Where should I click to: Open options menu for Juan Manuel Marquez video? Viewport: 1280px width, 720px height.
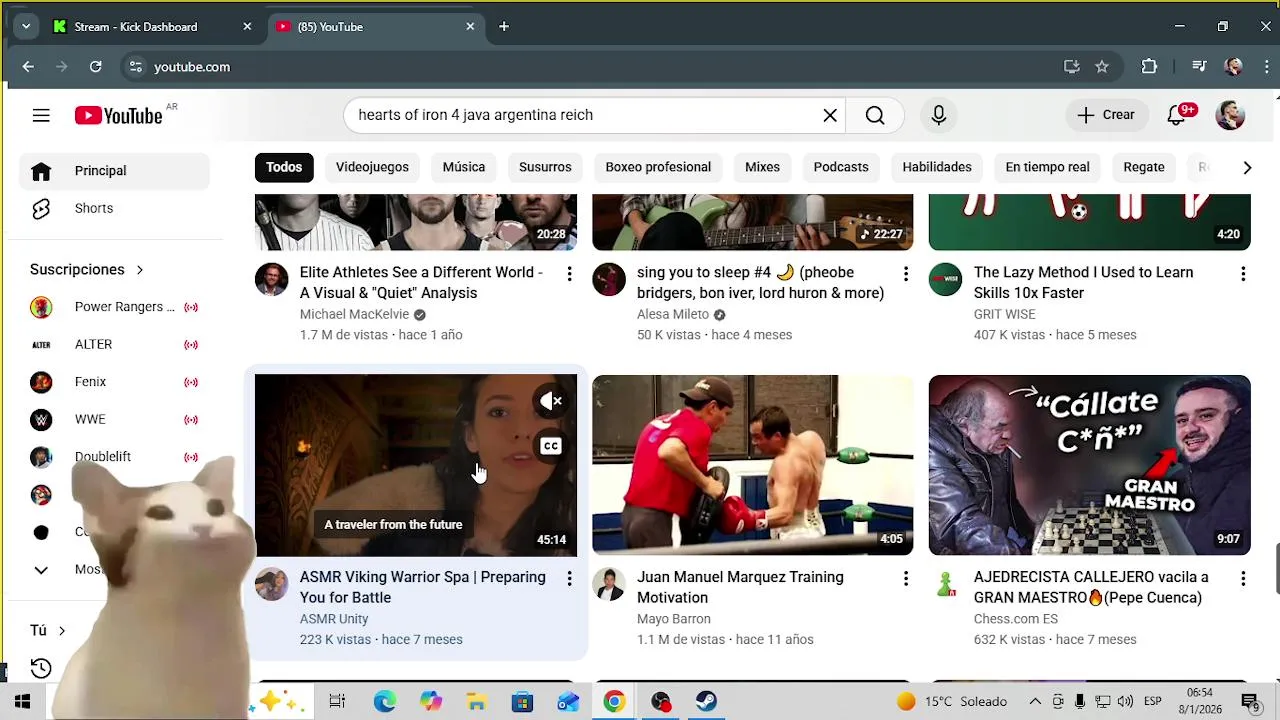906,579
